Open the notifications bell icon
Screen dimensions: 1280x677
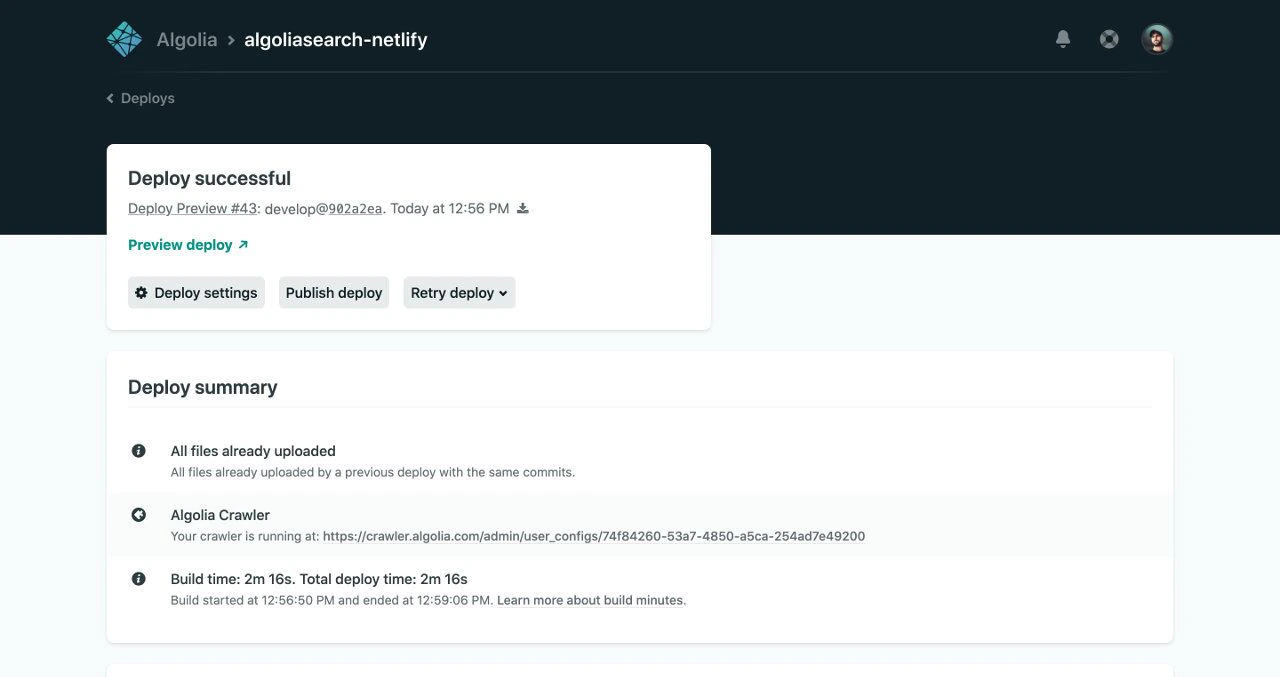pyautogui.click(x=1063, y=39)
